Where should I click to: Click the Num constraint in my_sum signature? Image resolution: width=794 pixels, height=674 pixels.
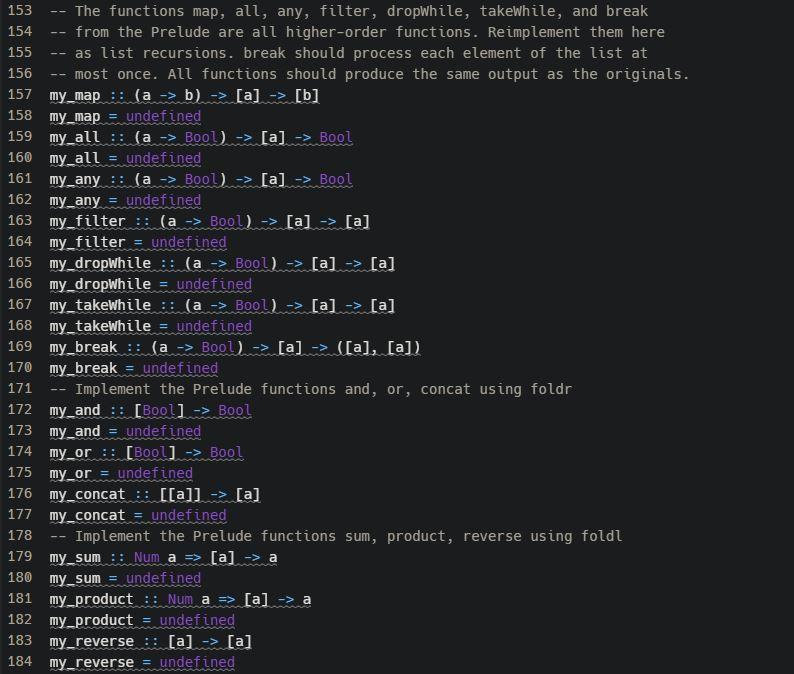point(146,558)
